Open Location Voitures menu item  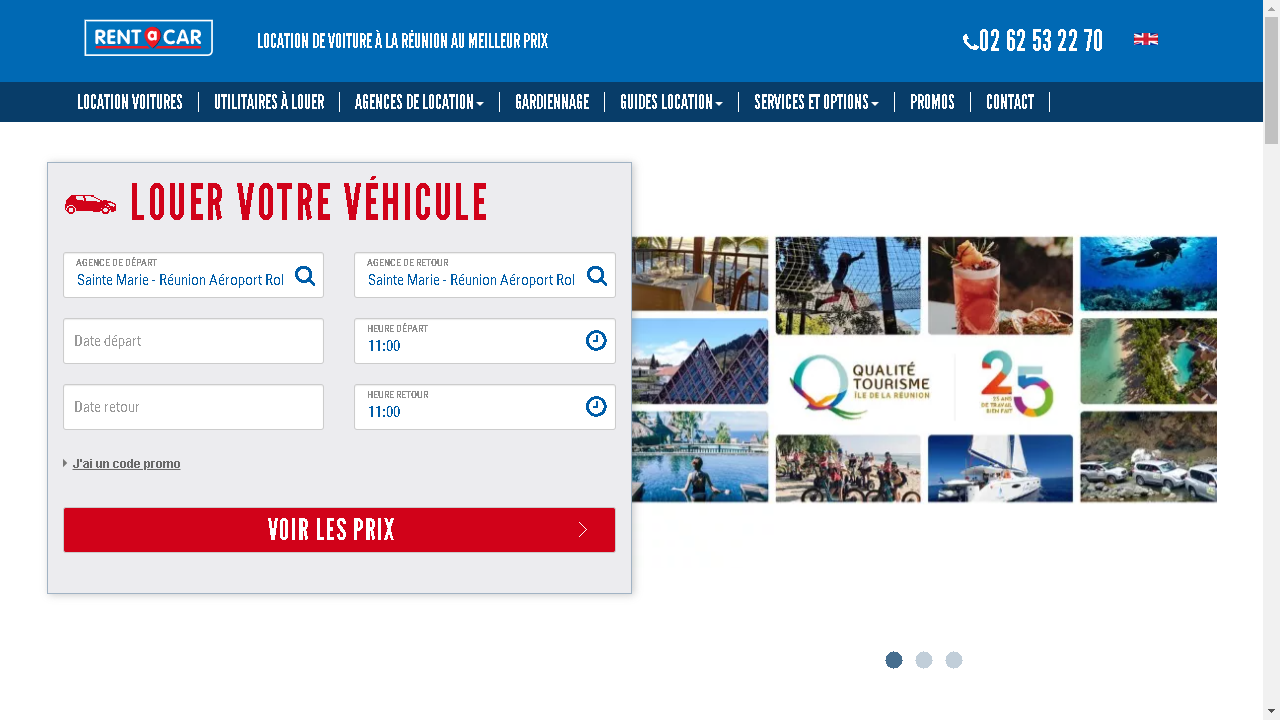(x=130, y=102)
